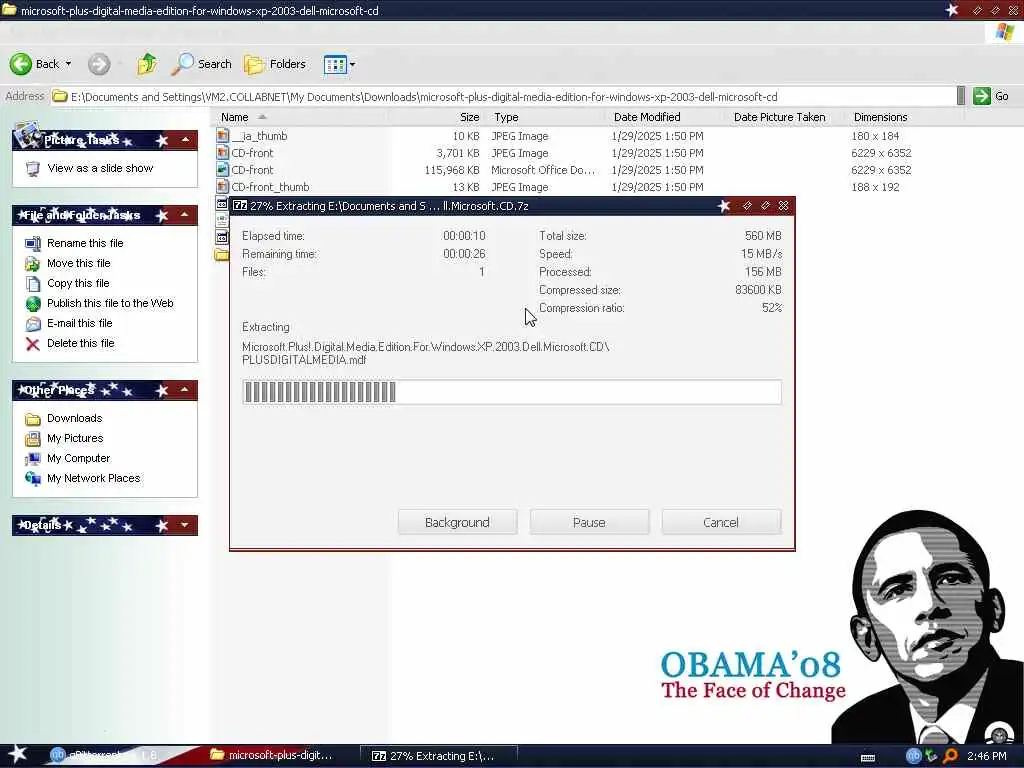Screen dimensions: 1024x768
Task: Select the CD-front_thumb file
Action: click(270, 187)
